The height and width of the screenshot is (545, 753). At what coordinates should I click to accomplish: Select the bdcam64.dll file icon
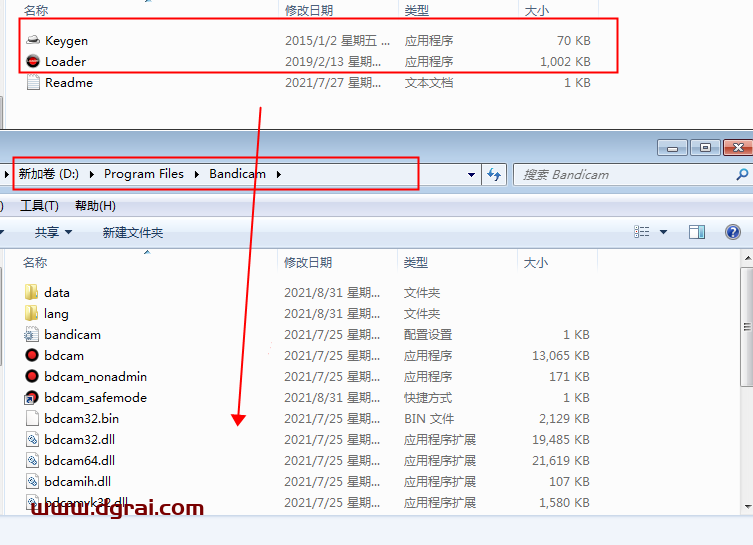pos(32,460)
